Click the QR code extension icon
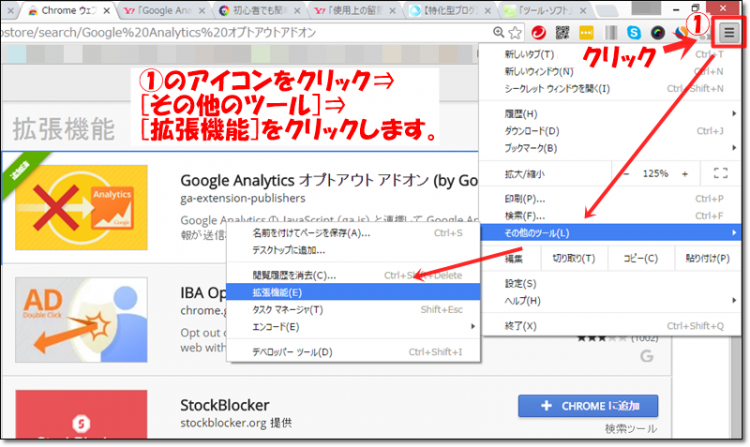Image resolution: width=750 pixels, height=447 pixels. coord(562,33)
